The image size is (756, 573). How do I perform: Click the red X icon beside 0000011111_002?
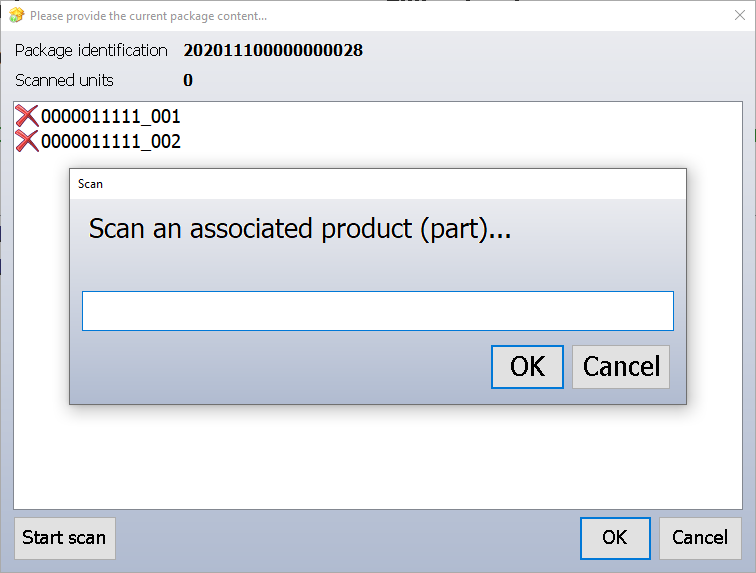click(27, 141)
